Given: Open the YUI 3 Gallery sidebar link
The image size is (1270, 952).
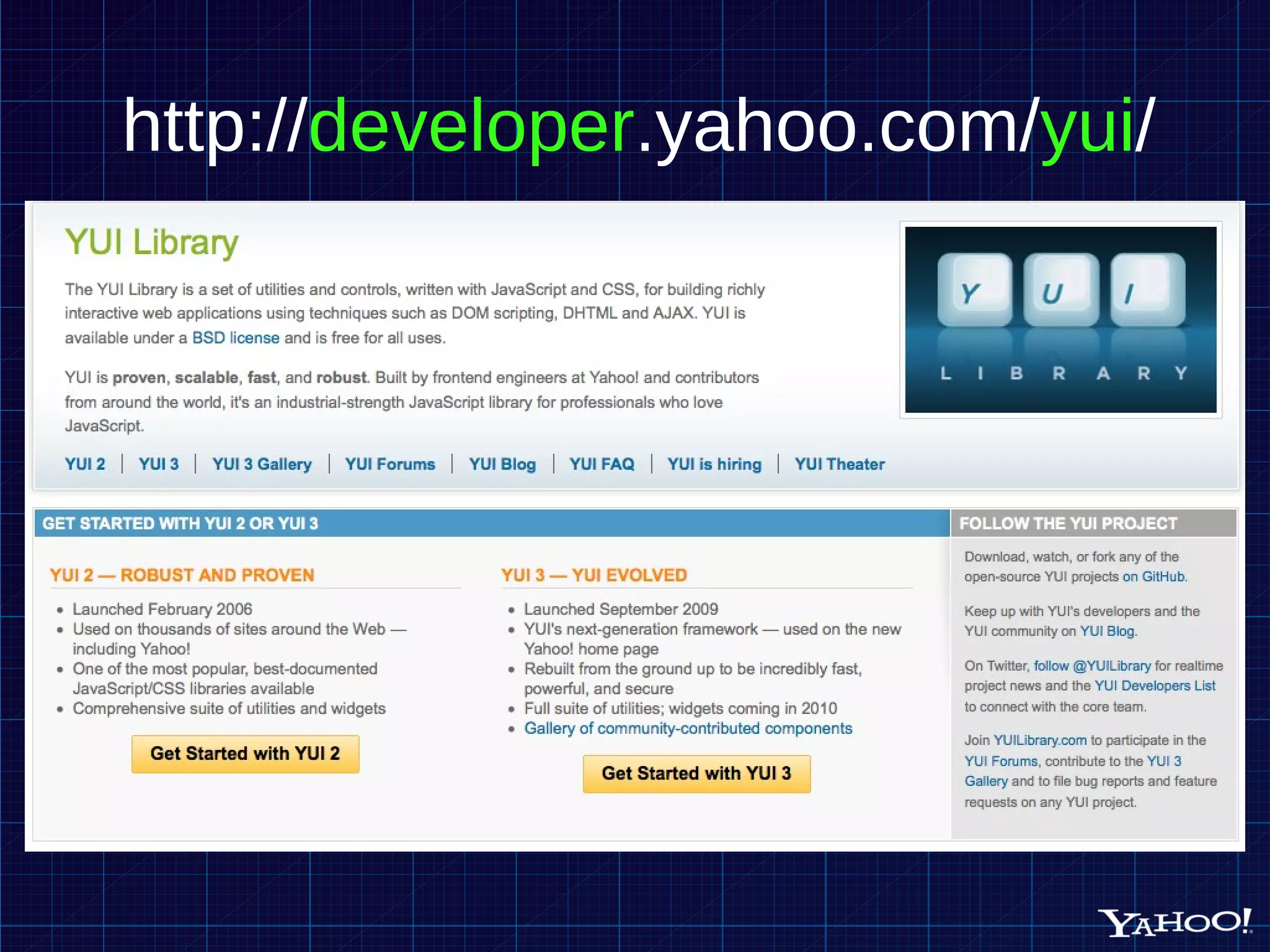Looking at the screenshot, I should [1073, 771].
